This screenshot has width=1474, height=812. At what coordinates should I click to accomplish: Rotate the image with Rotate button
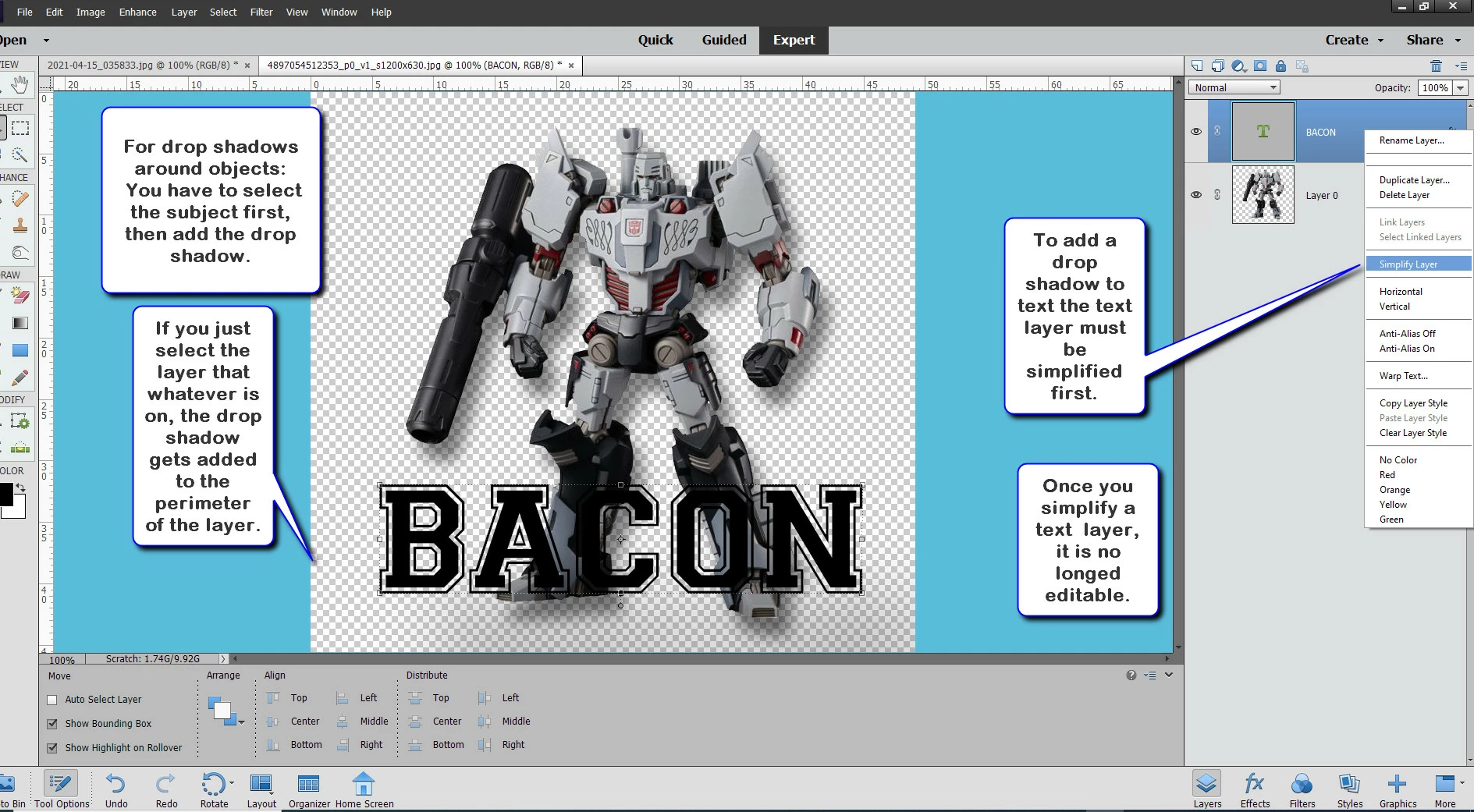point(215,790)
